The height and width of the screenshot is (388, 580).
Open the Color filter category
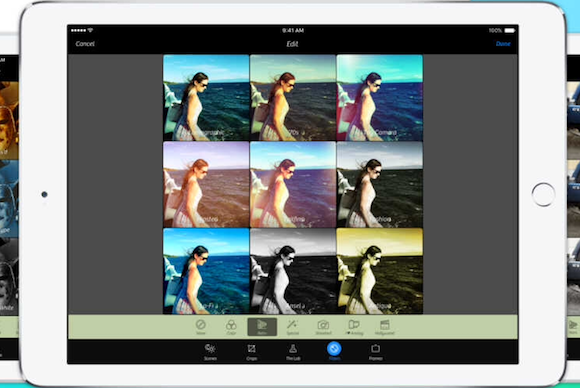click(x=231, y=327)
